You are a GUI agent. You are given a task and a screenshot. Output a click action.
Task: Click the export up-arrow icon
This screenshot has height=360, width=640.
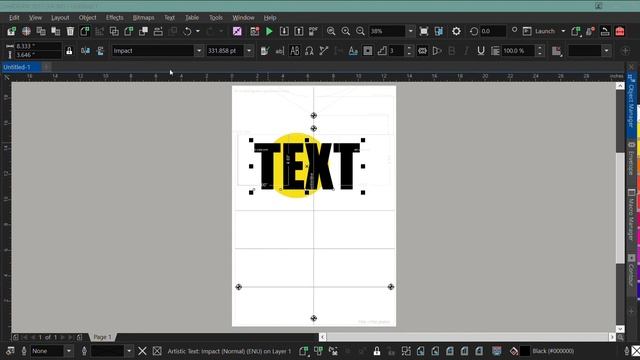point(299,31)
